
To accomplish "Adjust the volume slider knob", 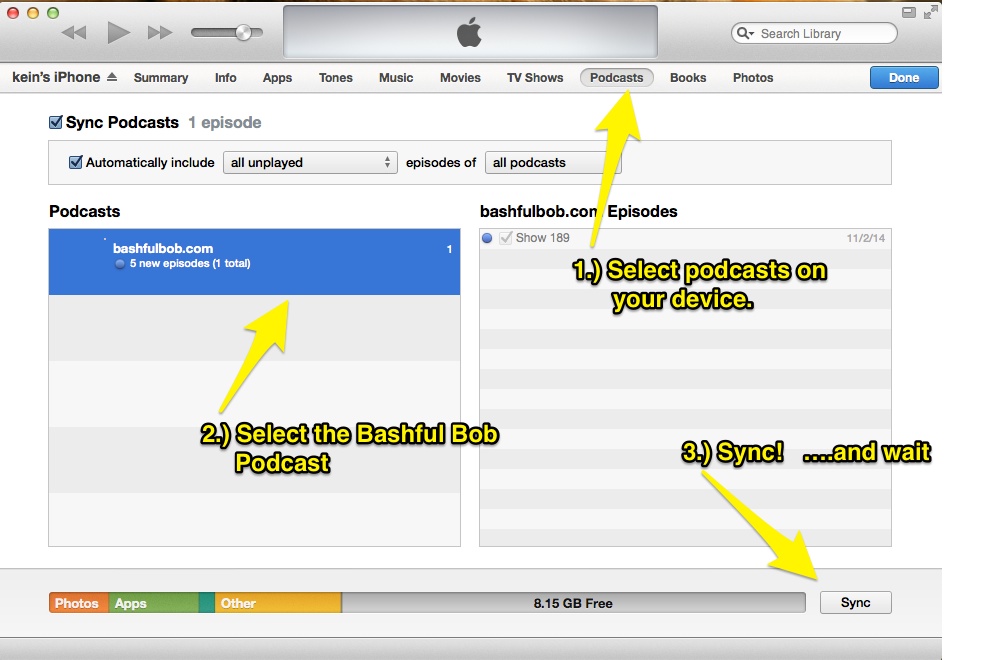I will pos(244,33).
